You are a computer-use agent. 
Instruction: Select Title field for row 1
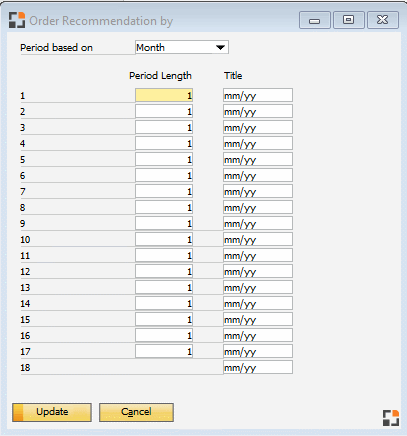click(258, 95)
